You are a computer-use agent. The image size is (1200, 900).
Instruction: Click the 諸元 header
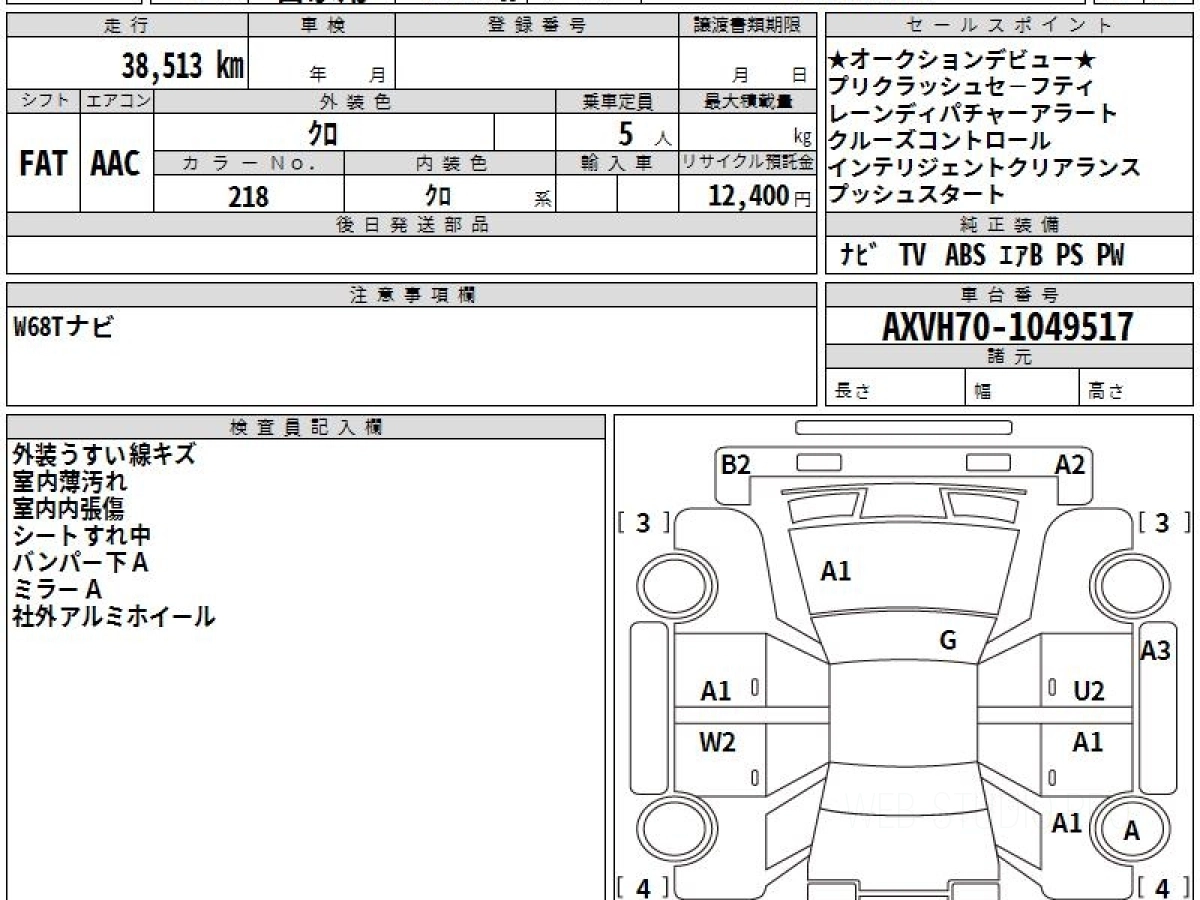(x=1010, y=357)
